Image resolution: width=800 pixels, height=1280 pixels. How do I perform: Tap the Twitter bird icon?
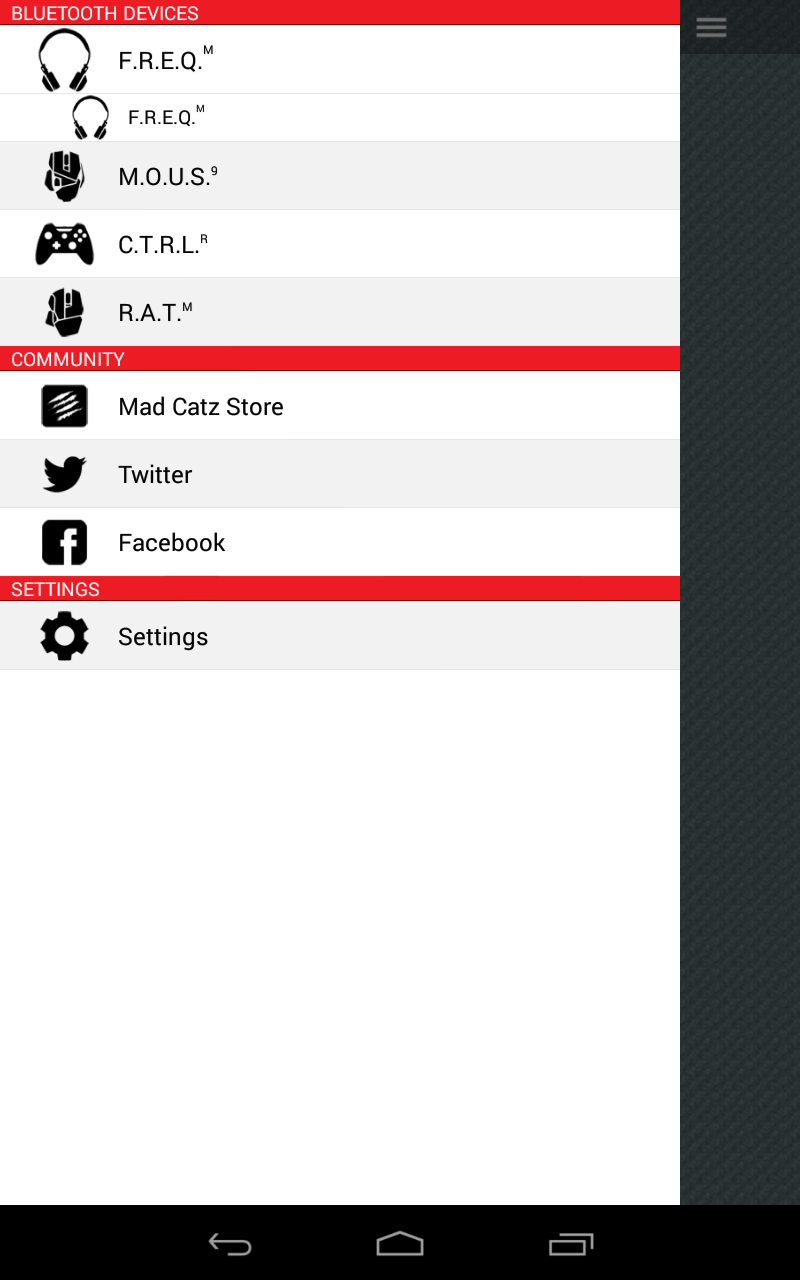[64, 474]
